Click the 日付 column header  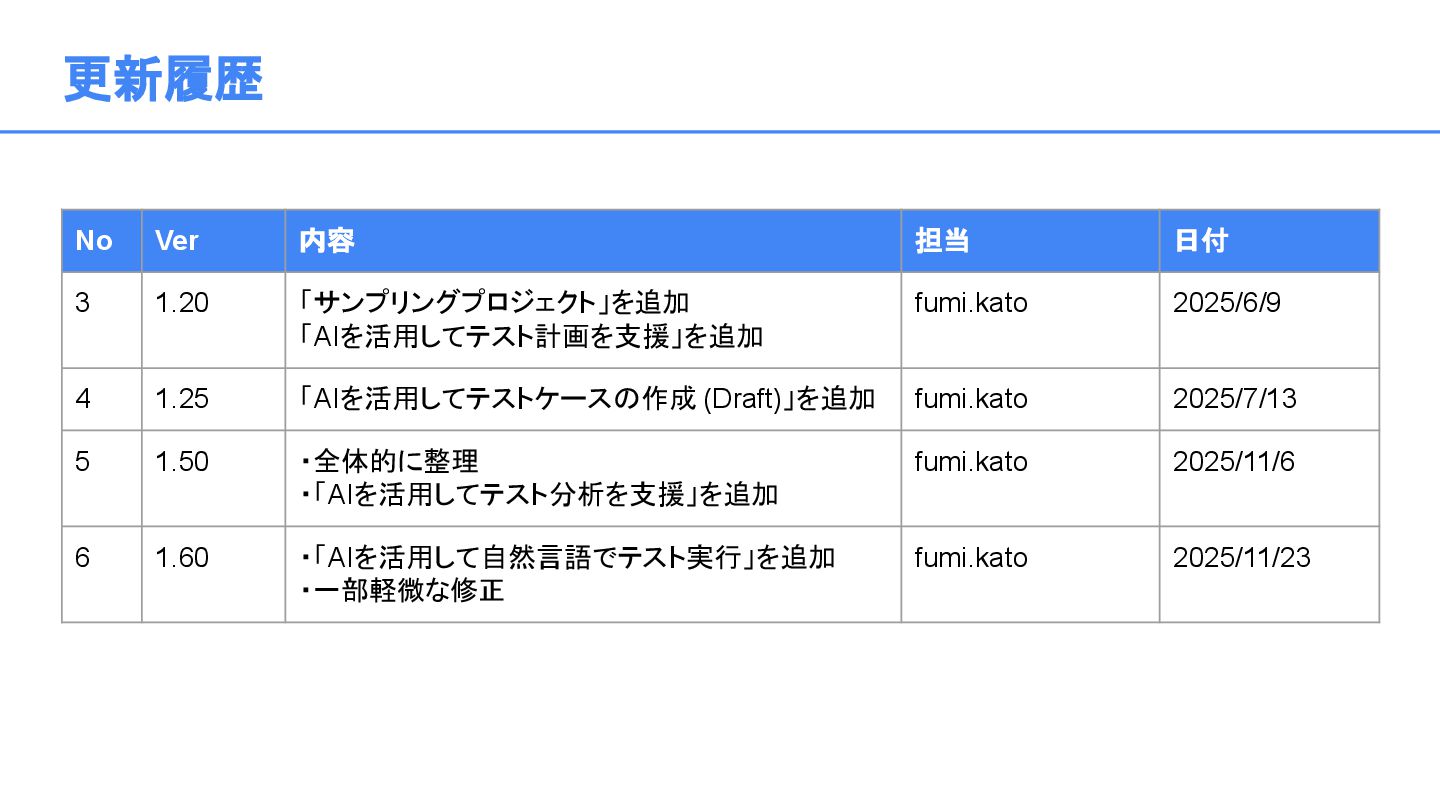pos(1200,241)
